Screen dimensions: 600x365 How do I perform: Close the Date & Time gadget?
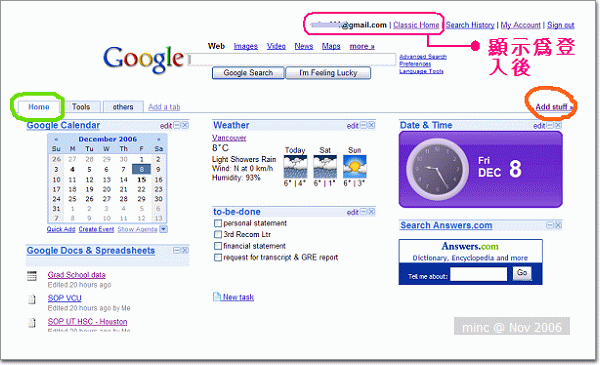coord(558,125)
